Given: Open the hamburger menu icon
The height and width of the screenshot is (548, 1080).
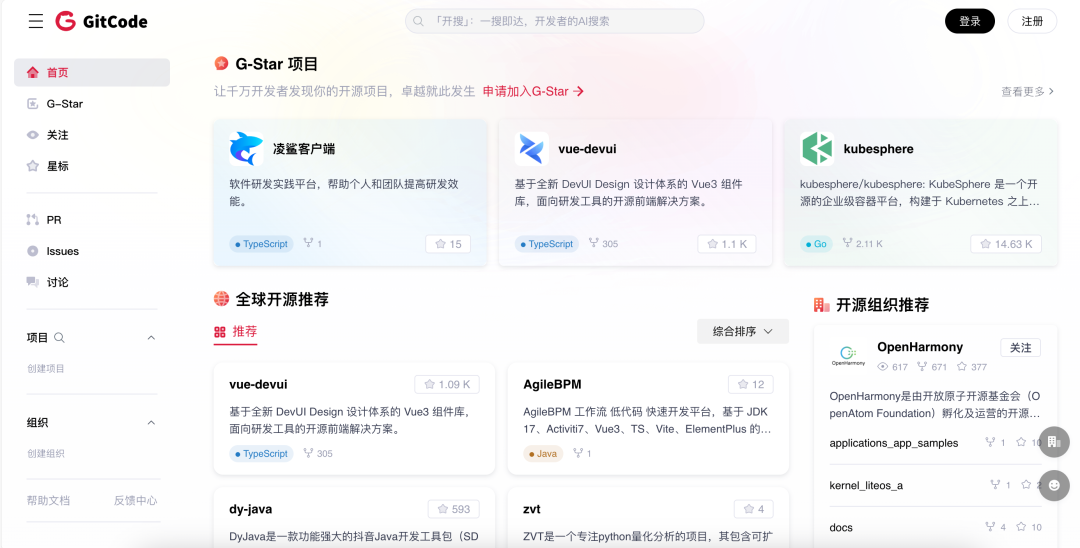Looking at the screenshot, I should 36,21.
